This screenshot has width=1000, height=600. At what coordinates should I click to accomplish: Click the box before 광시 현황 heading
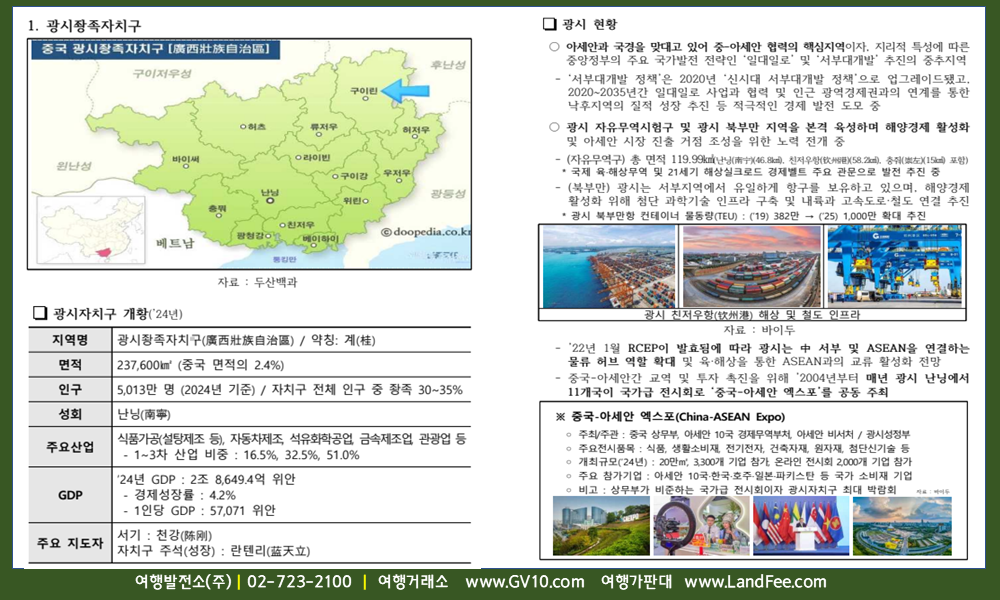[x=549, y=24]
